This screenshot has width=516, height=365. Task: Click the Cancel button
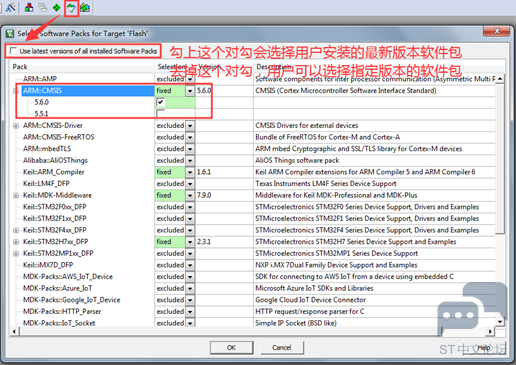pyautogui.click(x=282, y=348)
